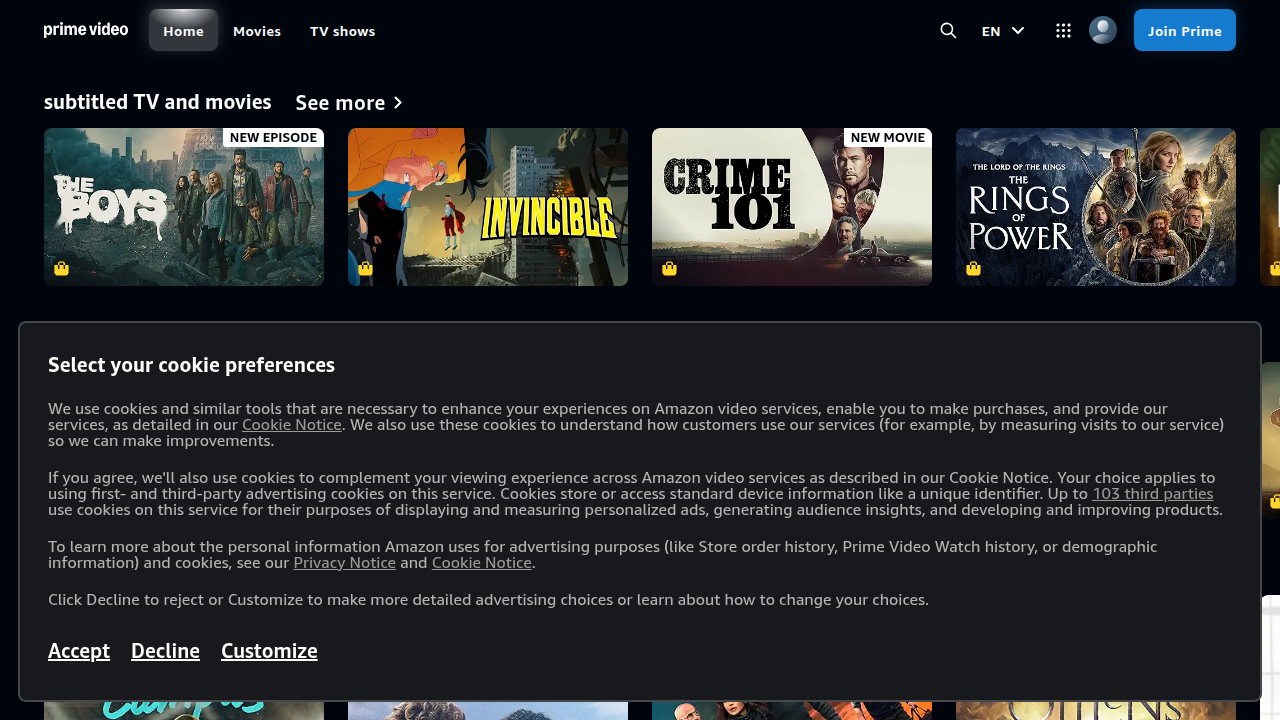Click the See more chevron link

349,103
